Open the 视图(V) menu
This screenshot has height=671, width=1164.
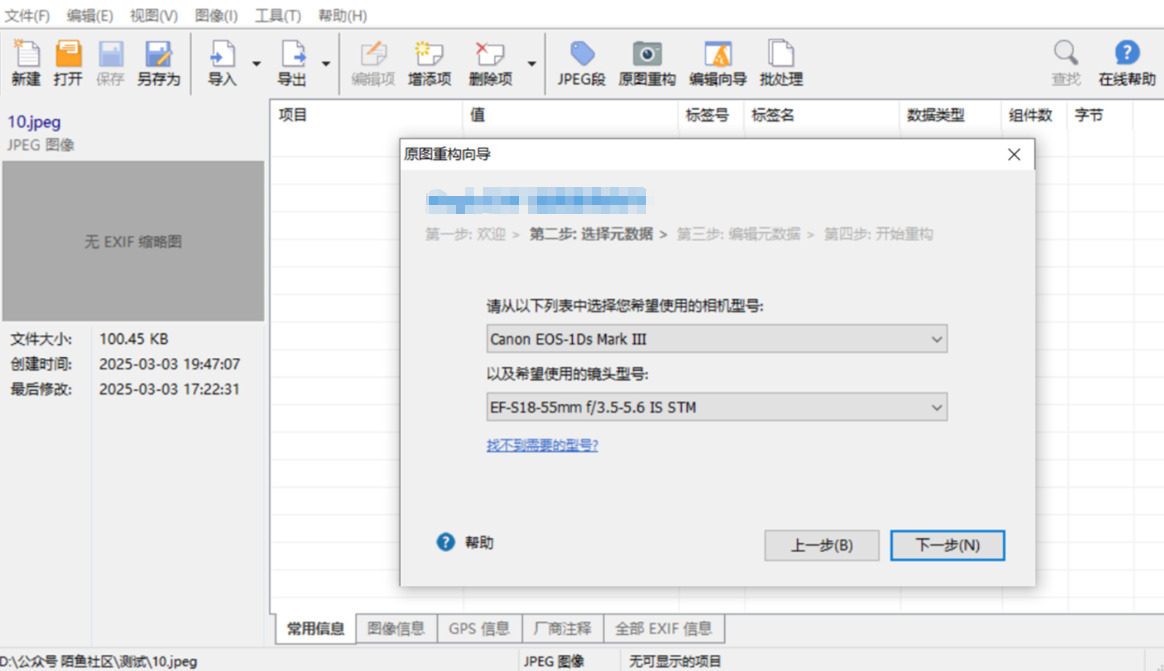coord(154,16)
